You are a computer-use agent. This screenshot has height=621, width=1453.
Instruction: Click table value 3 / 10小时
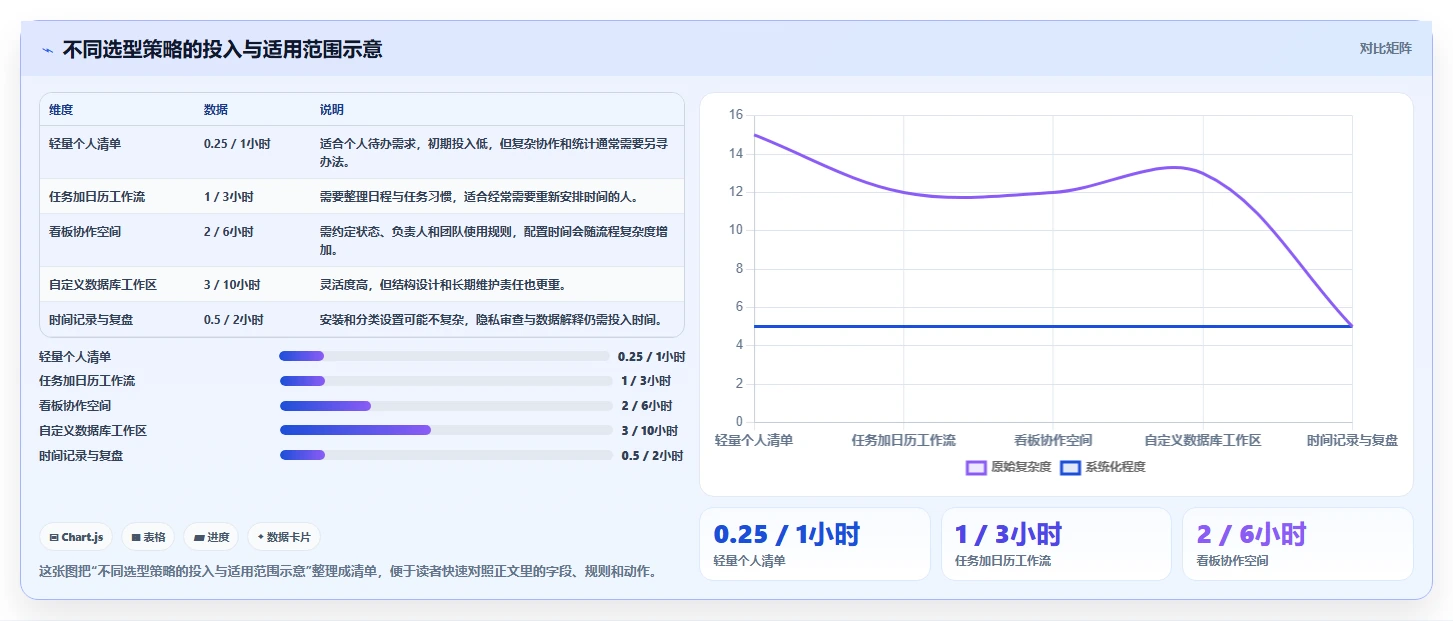coord(232,284)
